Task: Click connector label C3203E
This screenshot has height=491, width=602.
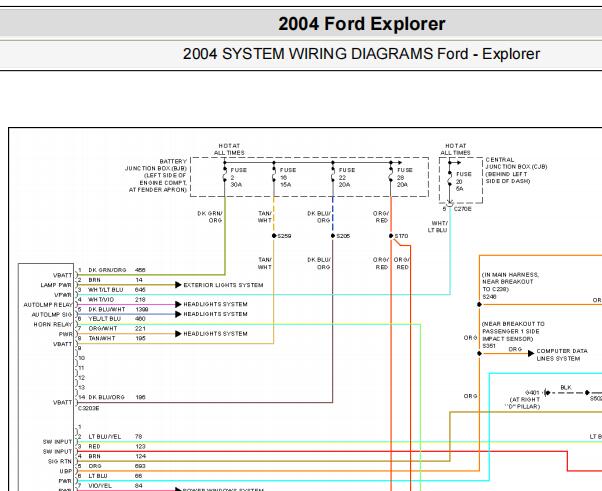Action: (x=88, y=408)
